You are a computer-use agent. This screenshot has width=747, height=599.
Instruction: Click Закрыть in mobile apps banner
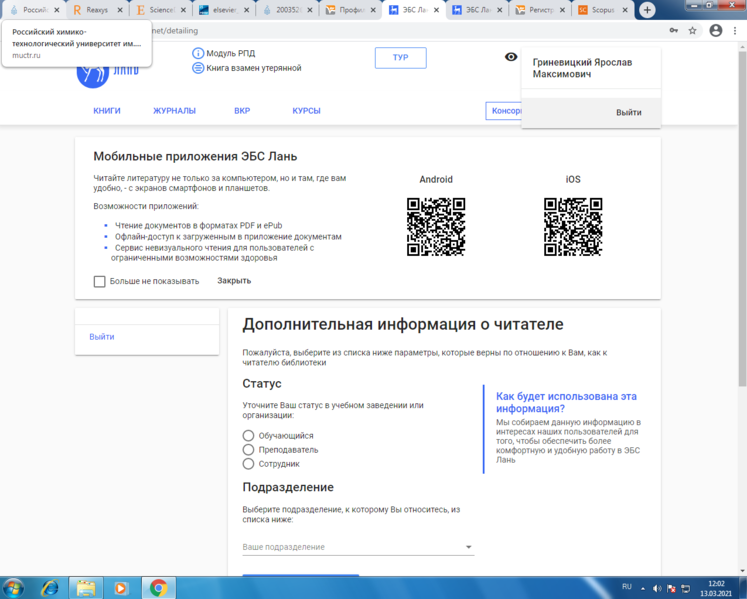click(x=234, y=281)
